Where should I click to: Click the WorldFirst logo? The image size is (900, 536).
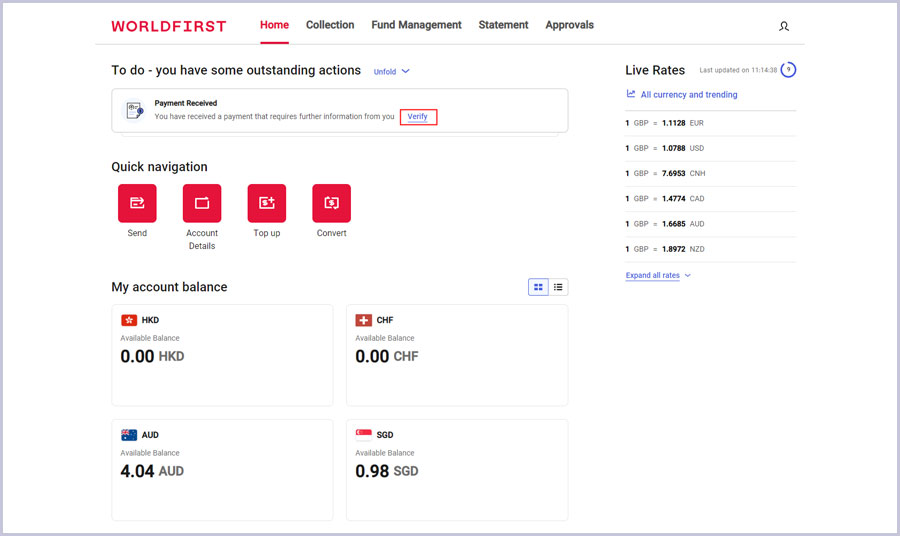169,26
